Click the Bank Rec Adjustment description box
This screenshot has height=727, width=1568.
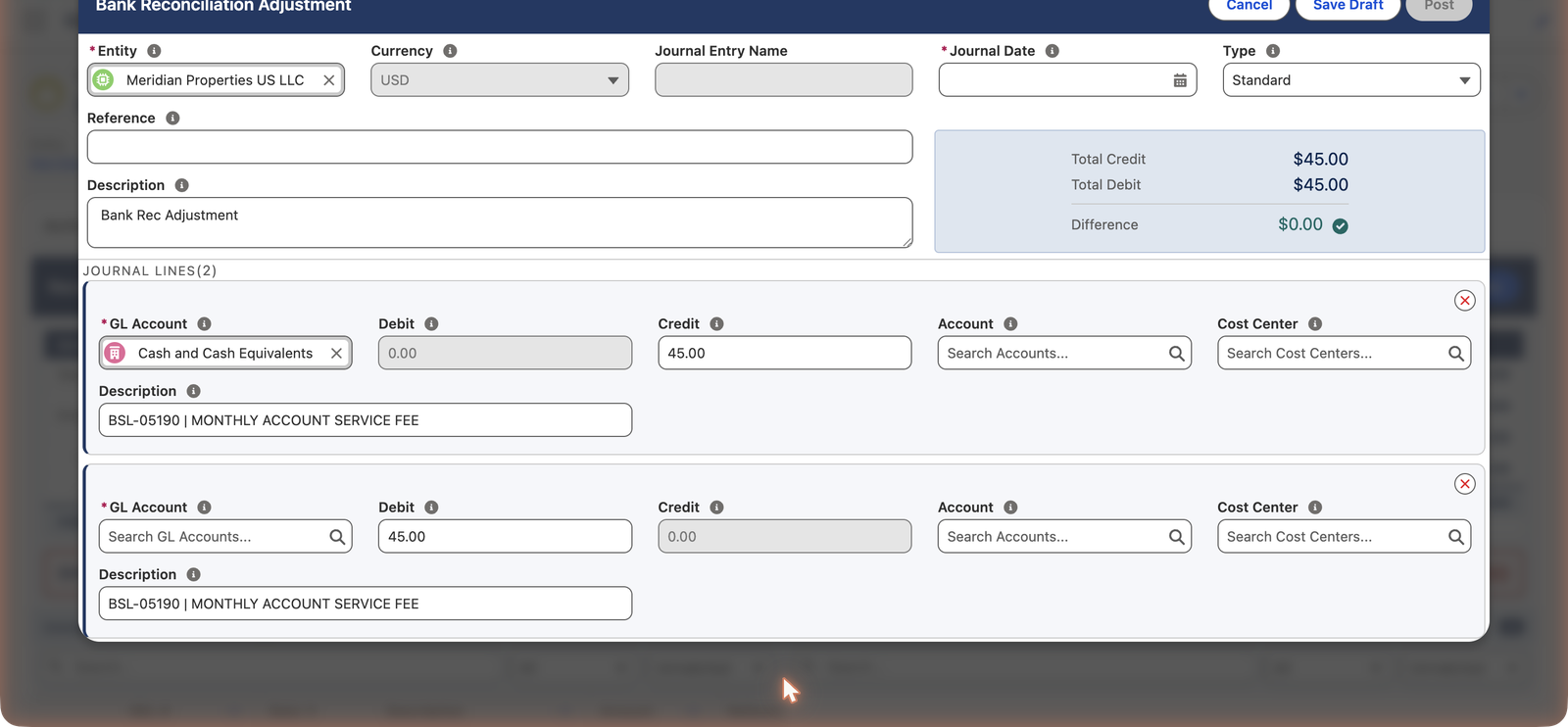[x=500, y=222]
